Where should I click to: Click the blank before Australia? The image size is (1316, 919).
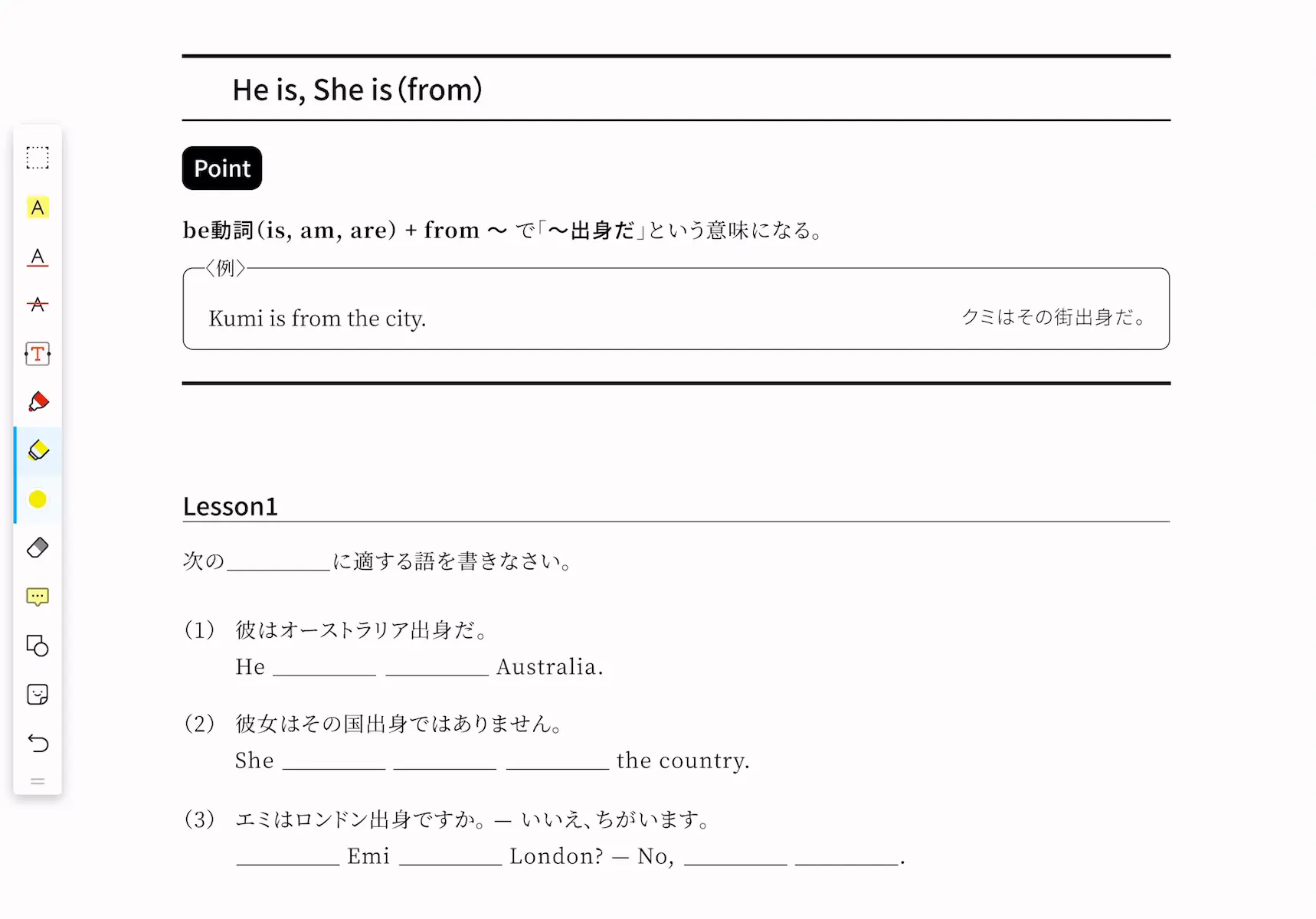point(437,667)
